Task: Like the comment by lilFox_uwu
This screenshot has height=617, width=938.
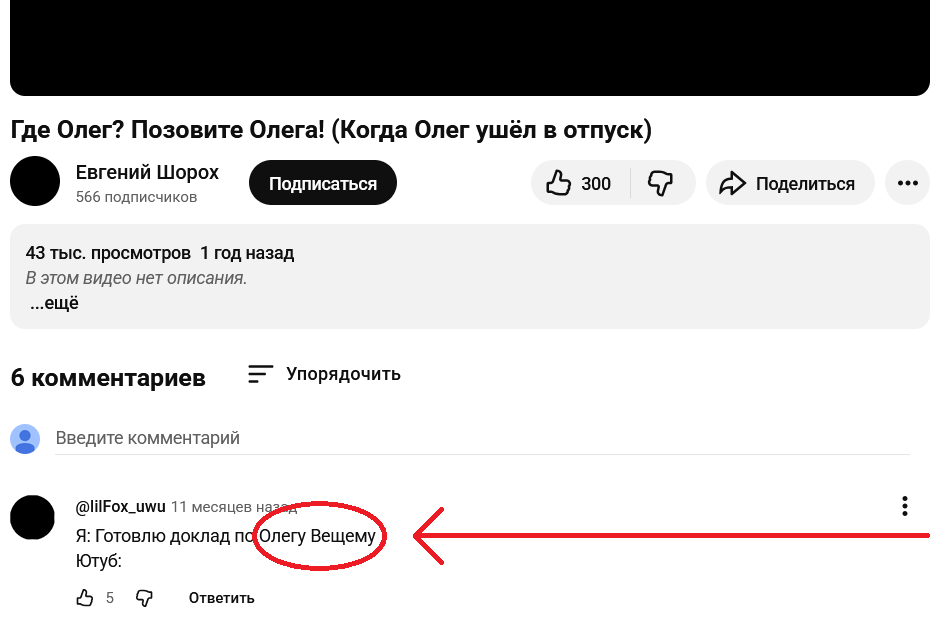Action: pyautogui.click(x=85, y=598)
